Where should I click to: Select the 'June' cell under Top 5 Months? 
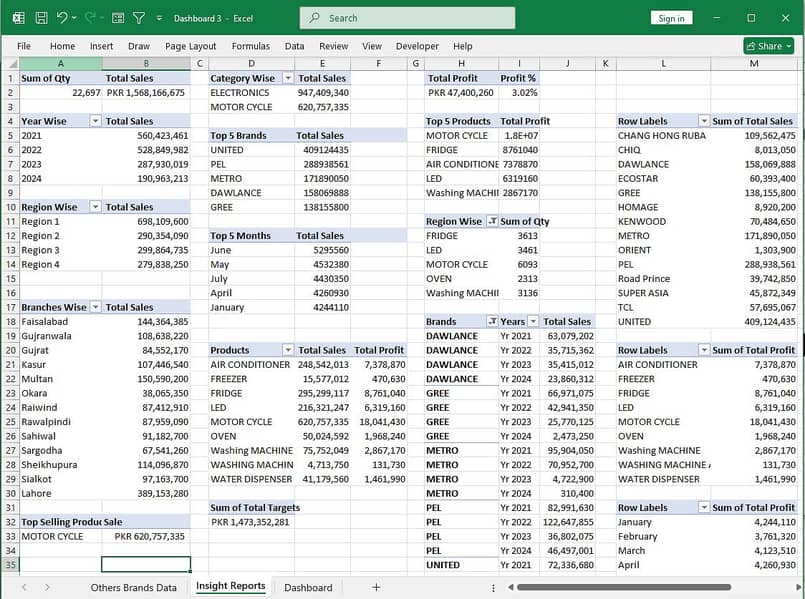(x=252, y=250)
